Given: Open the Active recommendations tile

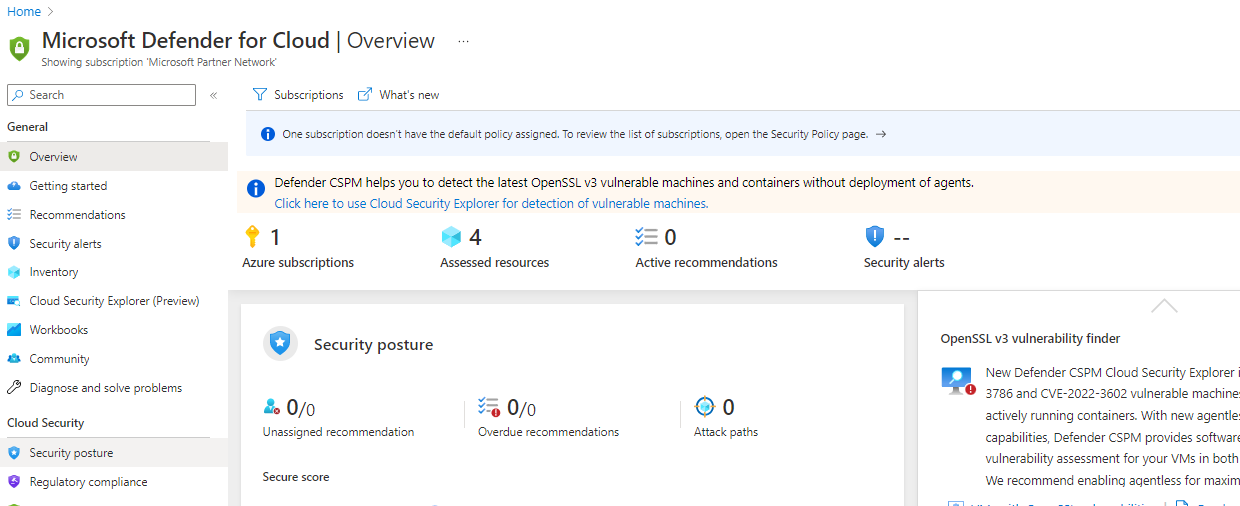Looking at the screenshot, I should (706, 248).
